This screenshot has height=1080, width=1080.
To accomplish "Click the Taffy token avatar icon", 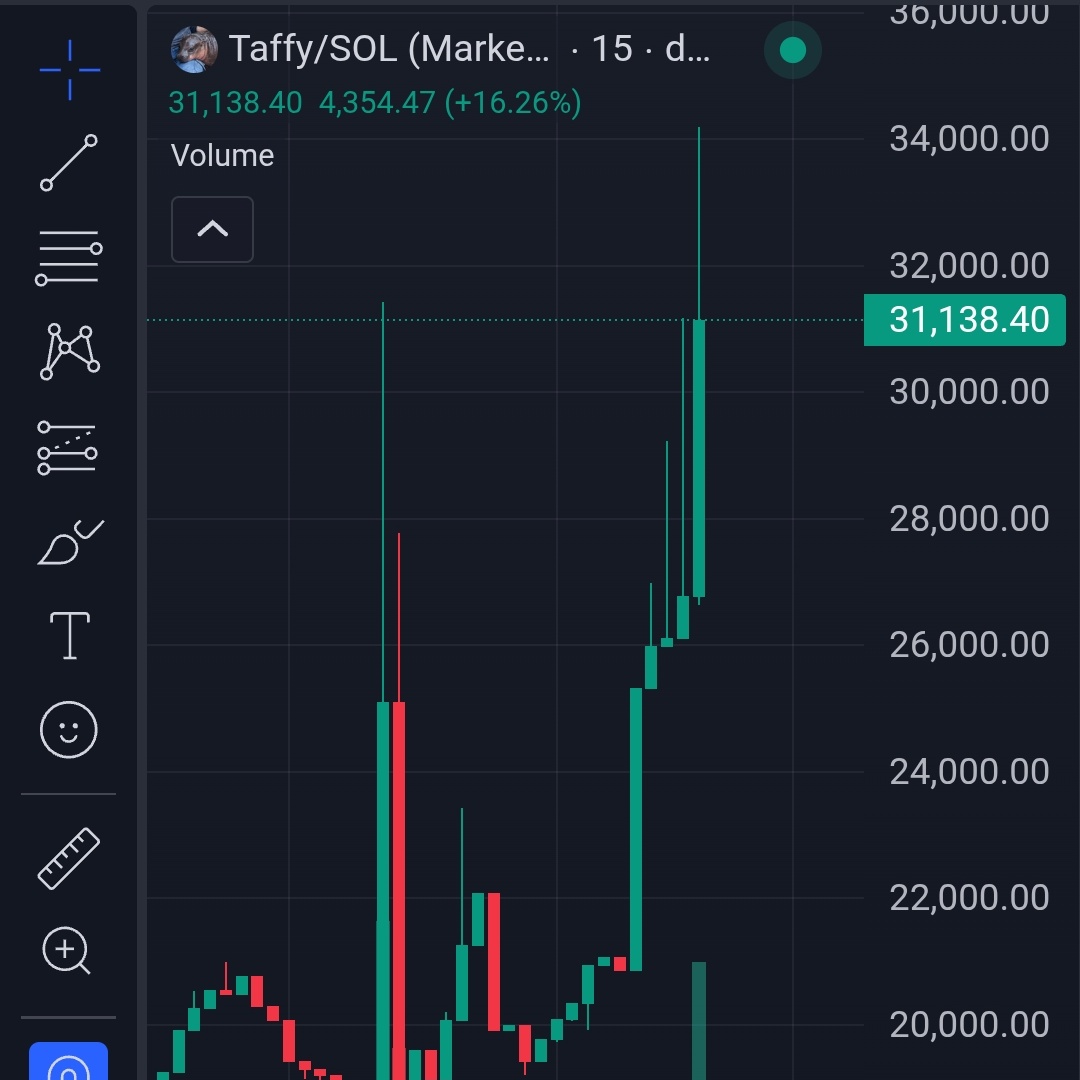I will point(194,49).
